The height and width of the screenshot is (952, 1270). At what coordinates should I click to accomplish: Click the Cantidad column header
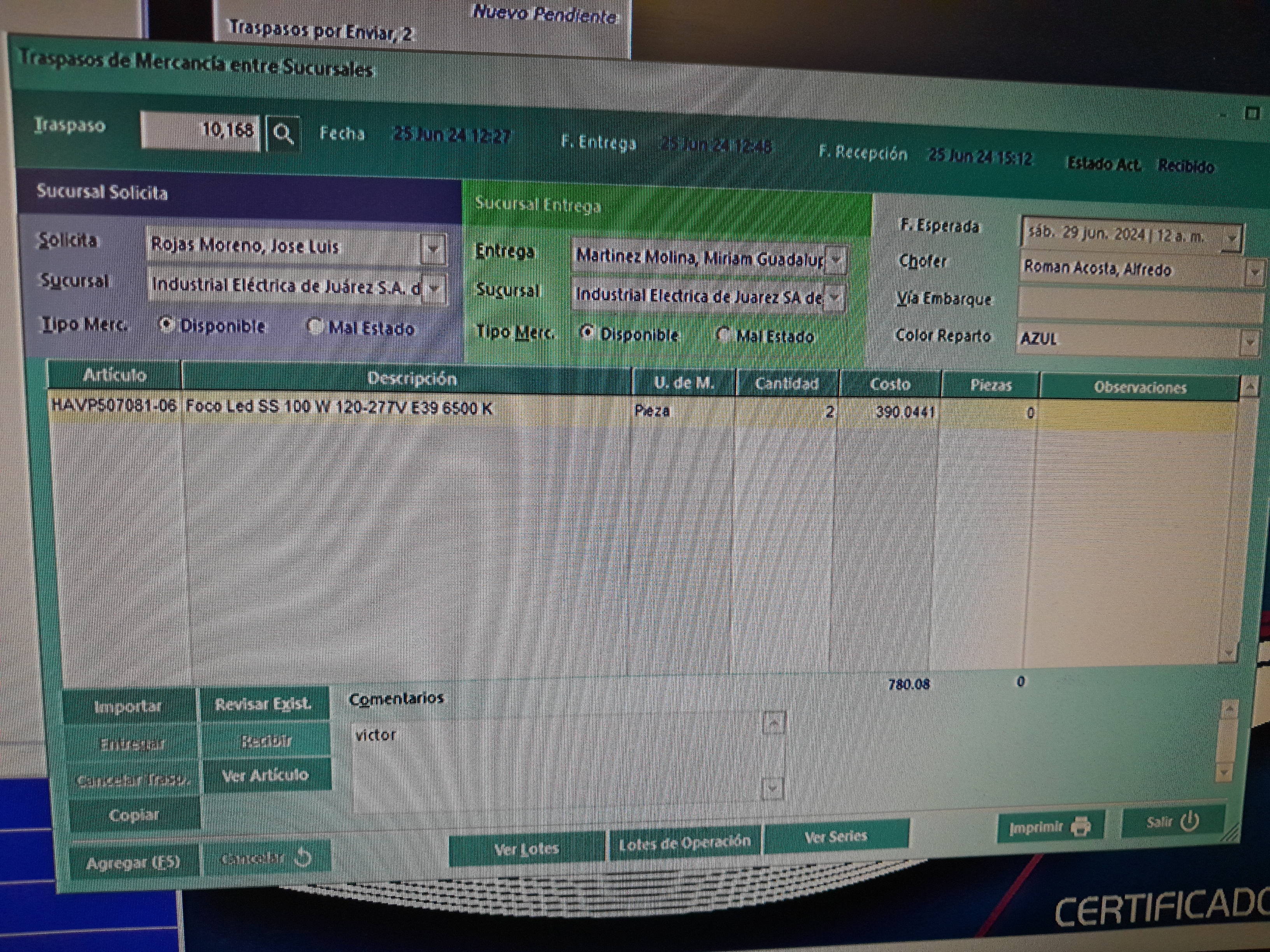(x=787, y=383)
